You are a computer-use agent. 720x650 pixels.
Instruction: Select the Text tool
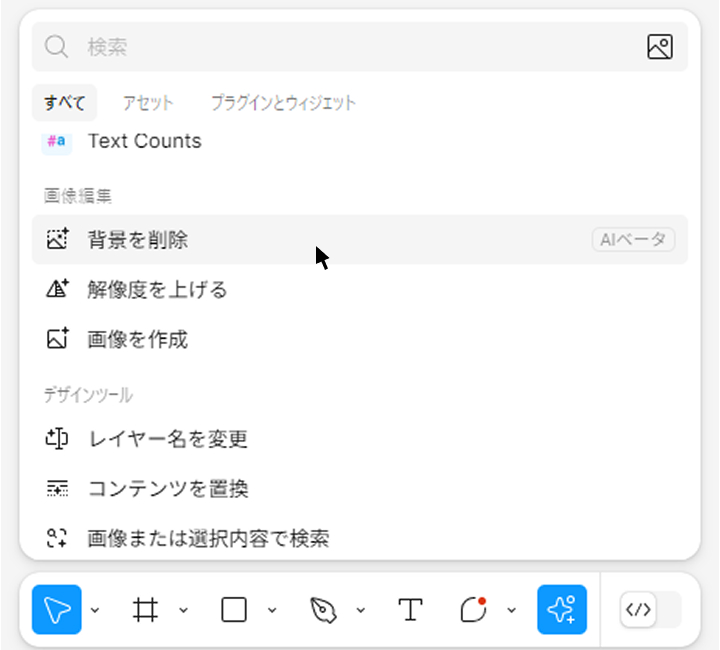coord(410,609)
